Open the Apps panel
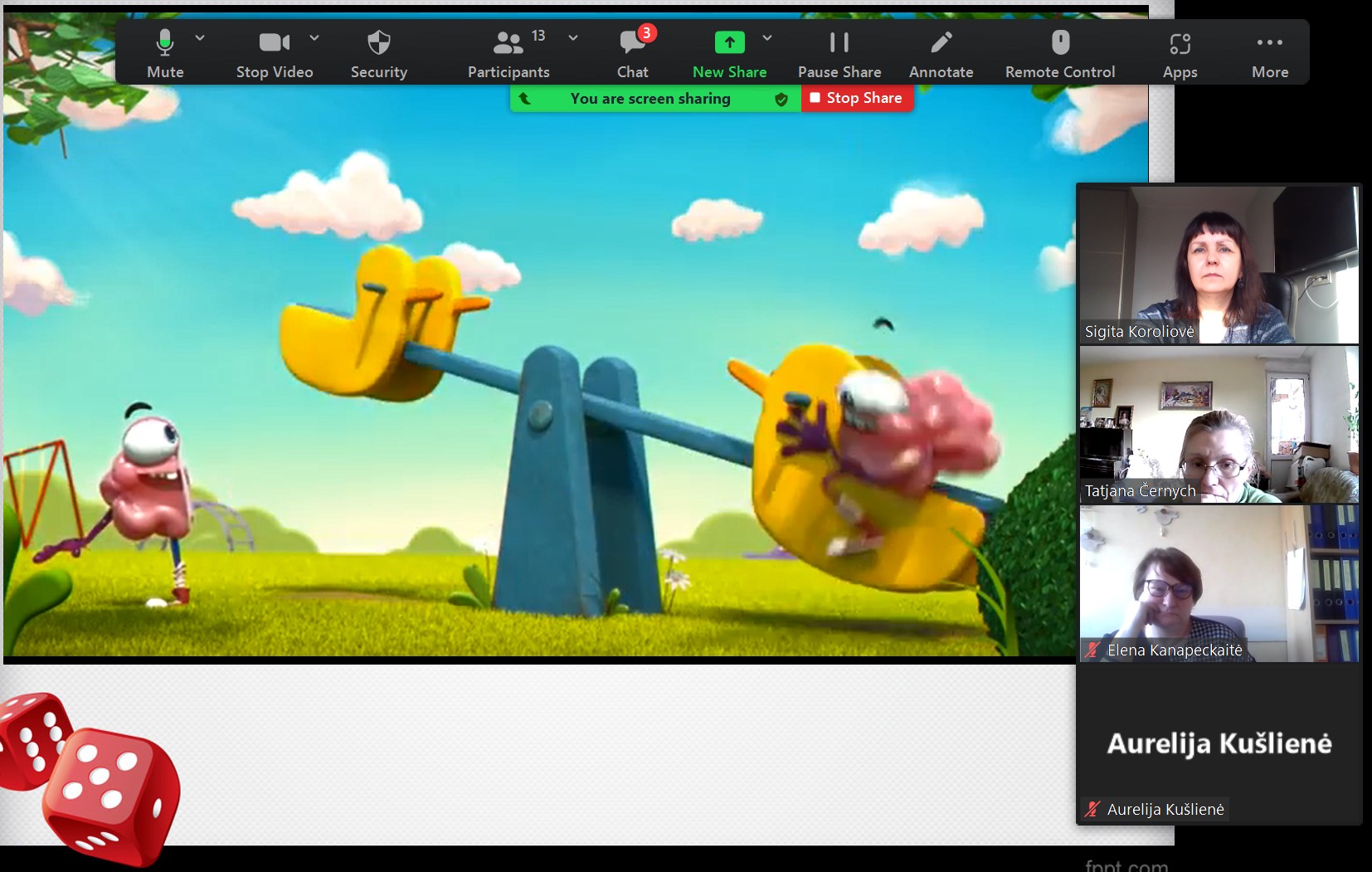This screenshot has height=872, width=1372. click(x=1180, y=53)
